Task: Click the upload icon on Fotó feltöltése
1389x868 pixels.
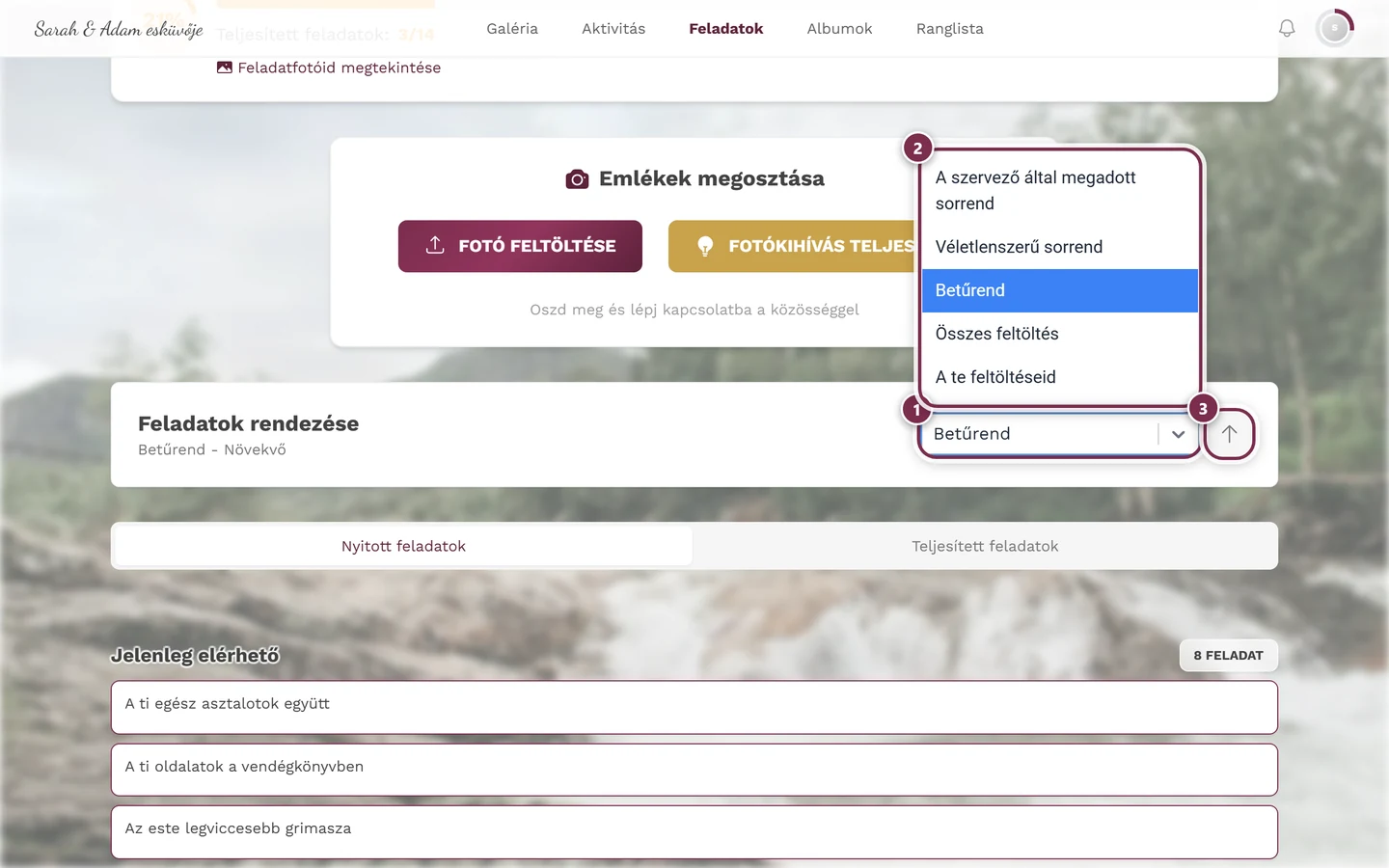Action: pos(435,245)
